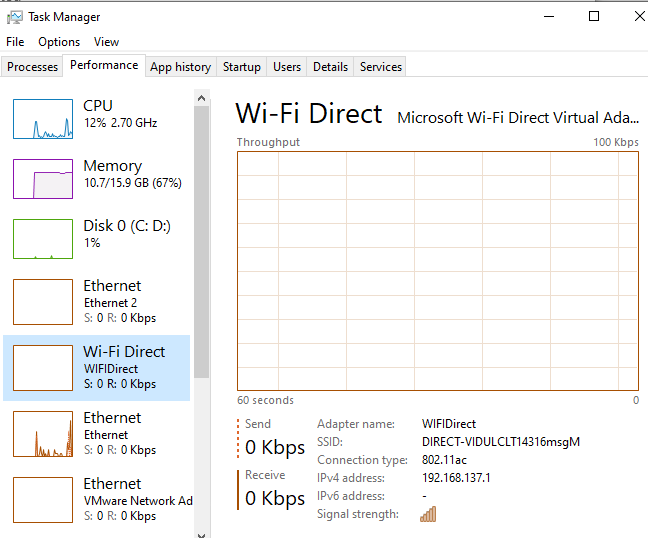
Task: Select the Ethernet adapter graph with activity spikes
Action: click(43, 434)
